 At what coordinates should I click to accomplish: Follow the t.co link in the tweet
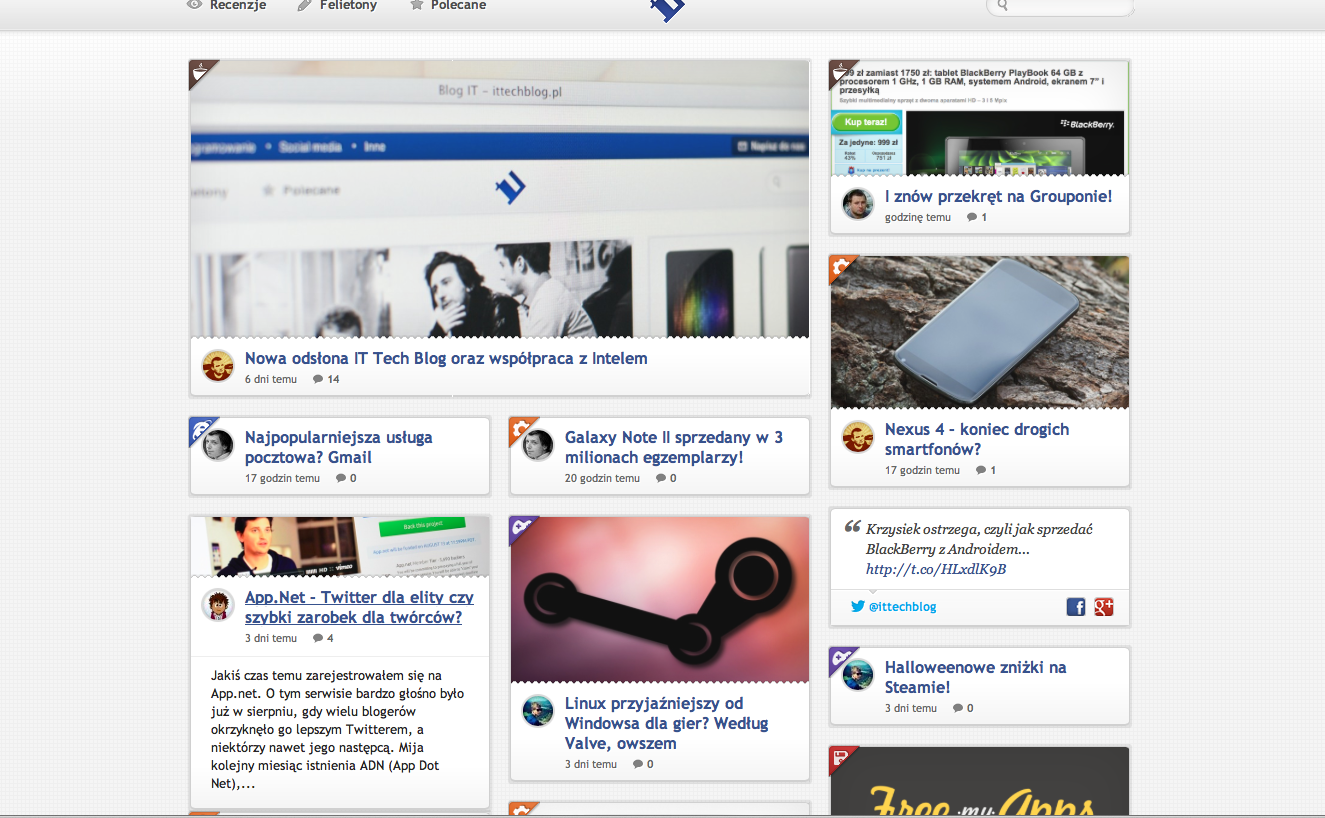[x=936, y=569]
